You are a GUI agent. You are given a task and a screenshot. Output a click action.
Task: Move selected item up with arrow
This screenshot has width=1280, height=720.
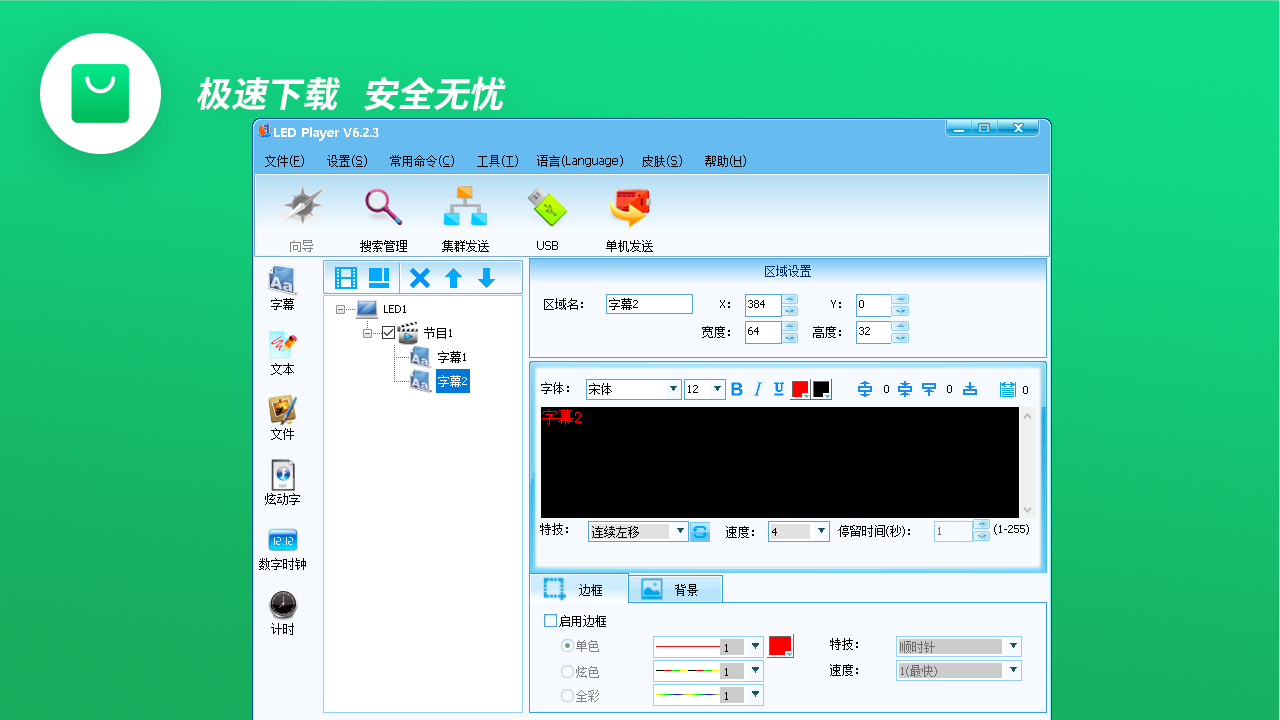click(x=453, y=278)
